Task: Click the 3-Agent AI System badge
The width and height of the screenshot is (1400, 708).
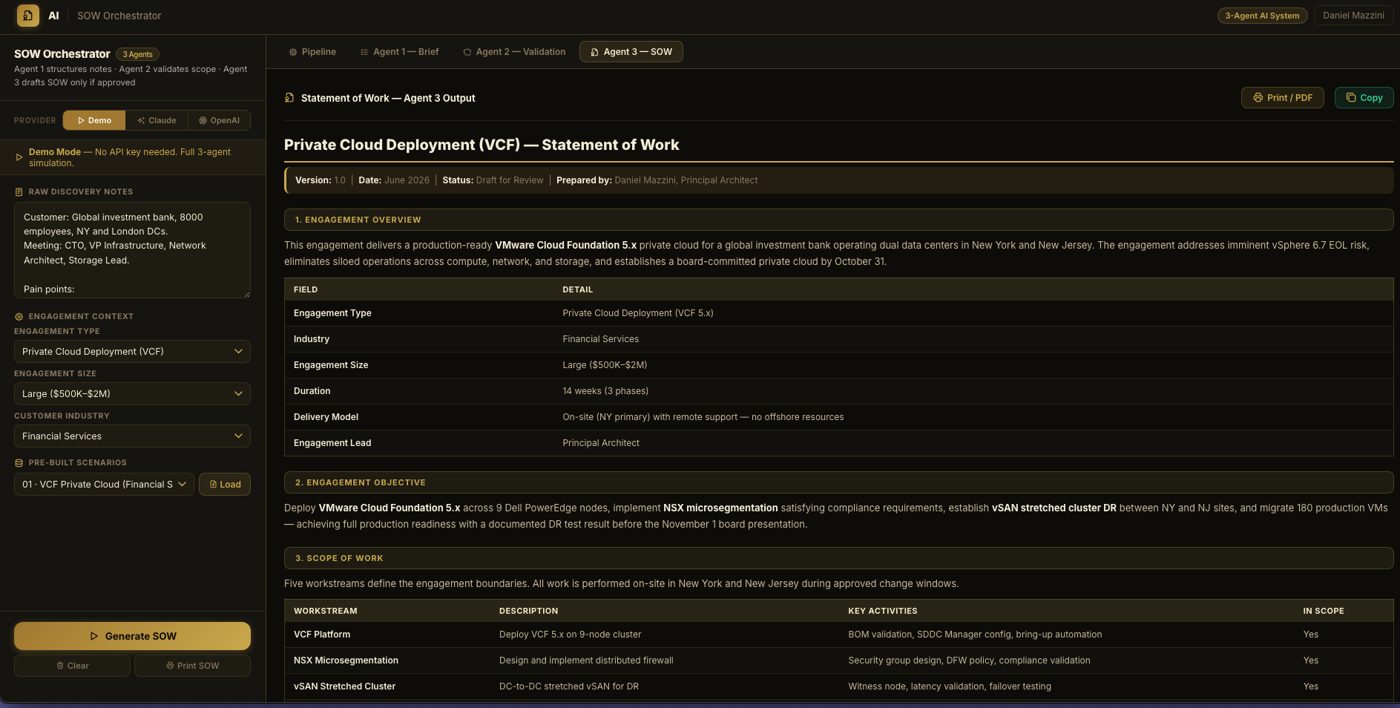Action: (1262, 15)
